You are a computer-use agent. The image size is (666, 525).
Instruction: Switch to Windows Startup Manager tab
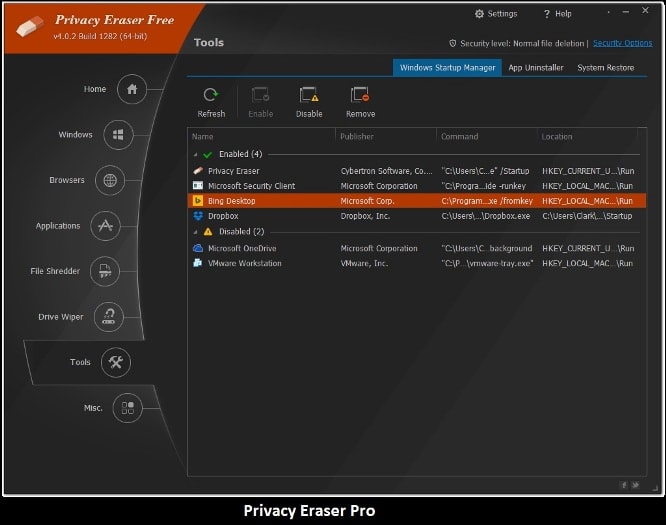(447, 68)
